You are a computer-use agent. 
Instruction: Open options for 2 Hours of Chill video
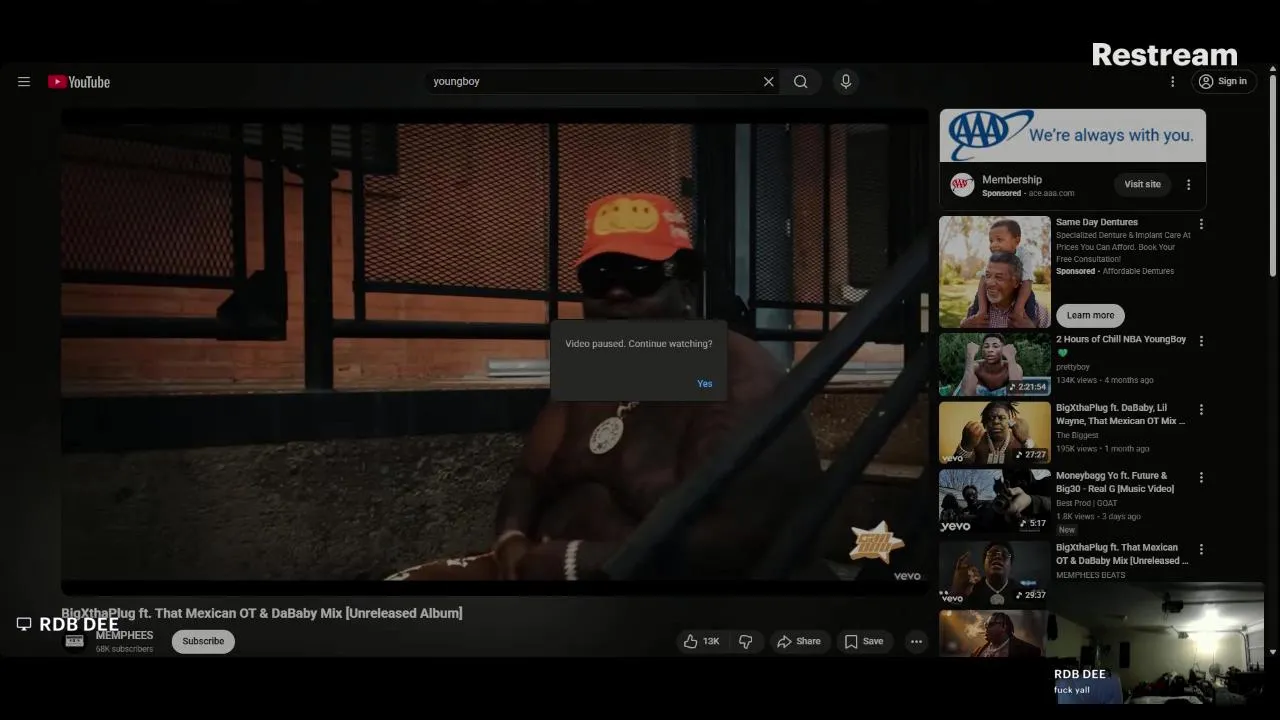(1201, 341)
